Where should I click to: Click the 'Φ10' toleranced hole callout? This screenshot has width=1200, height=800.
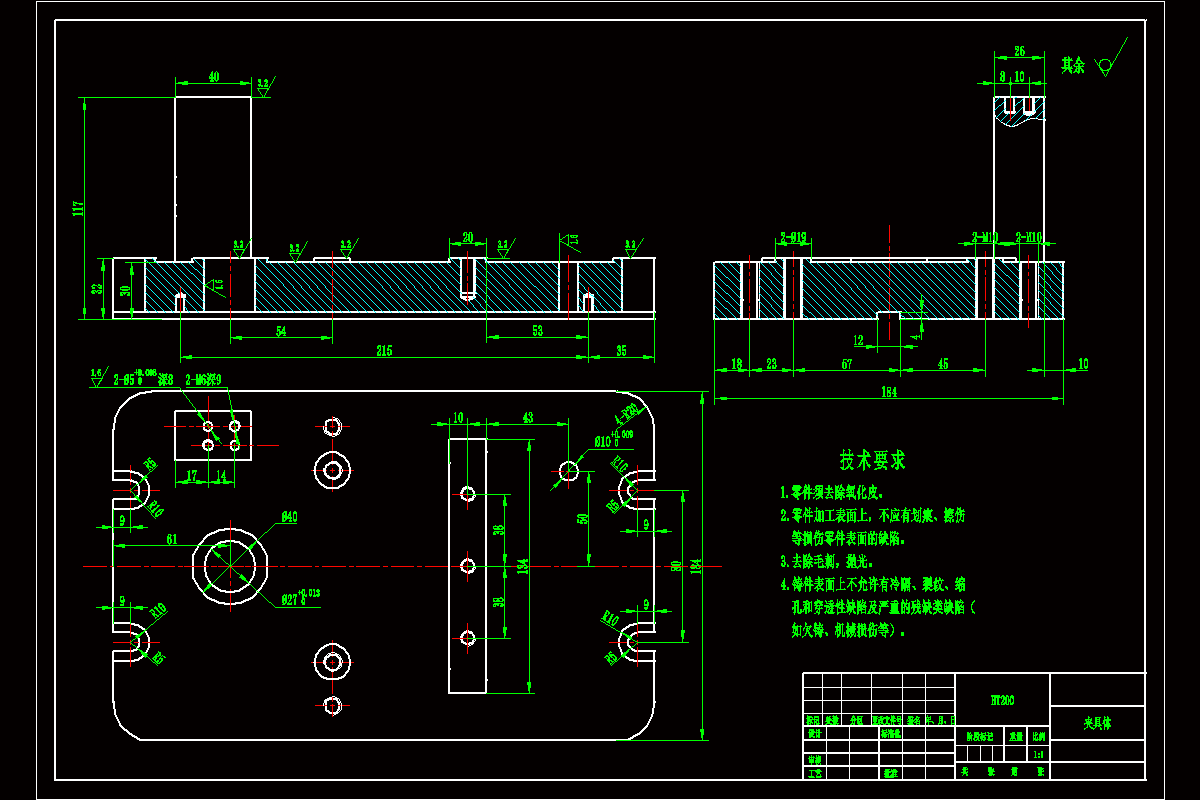tap(613, 439)
